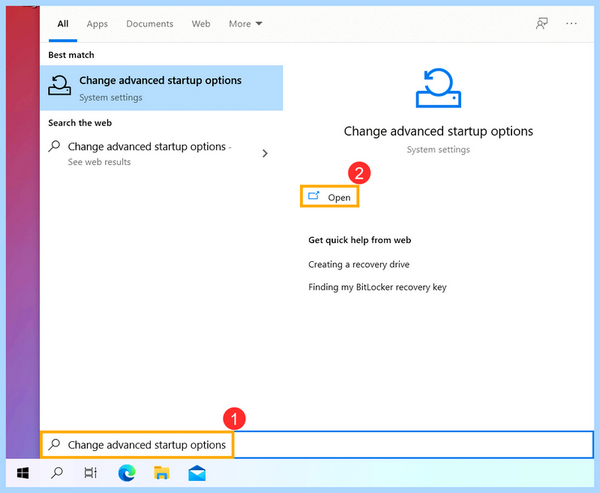Open 'Finding my BitLocker recovery key' link
Viewport: 600px width, 493px height.
tap(377, 287)
